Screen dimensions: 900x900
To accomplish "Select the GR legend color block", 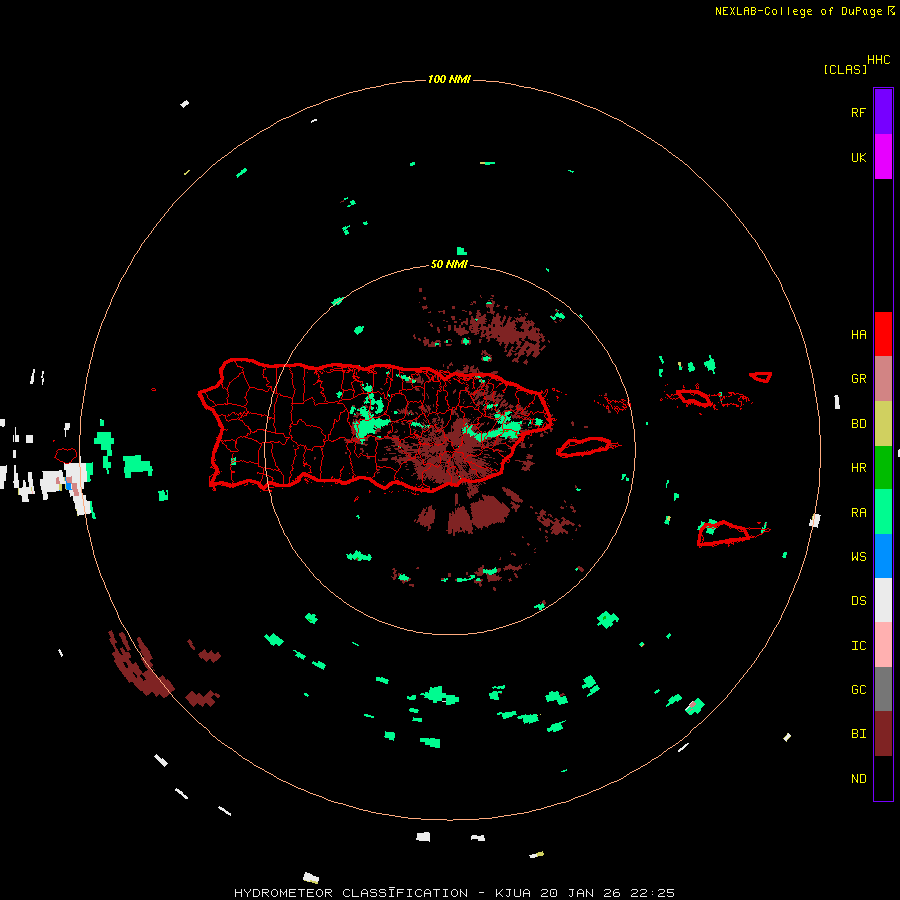I will click(883, 379).
